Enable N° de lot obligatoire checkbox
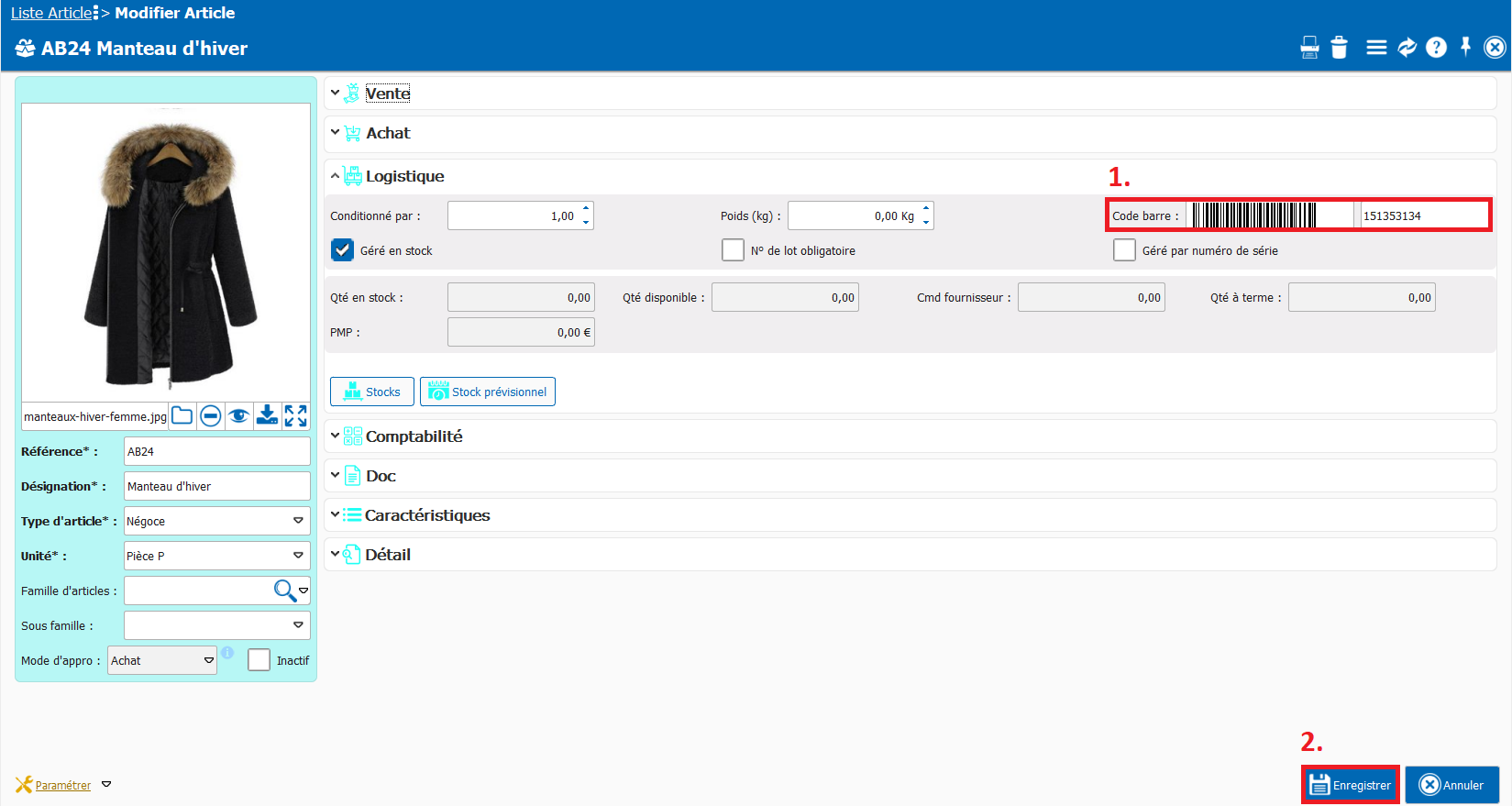This screenshot has height=806, width=1512. point(733,250)
